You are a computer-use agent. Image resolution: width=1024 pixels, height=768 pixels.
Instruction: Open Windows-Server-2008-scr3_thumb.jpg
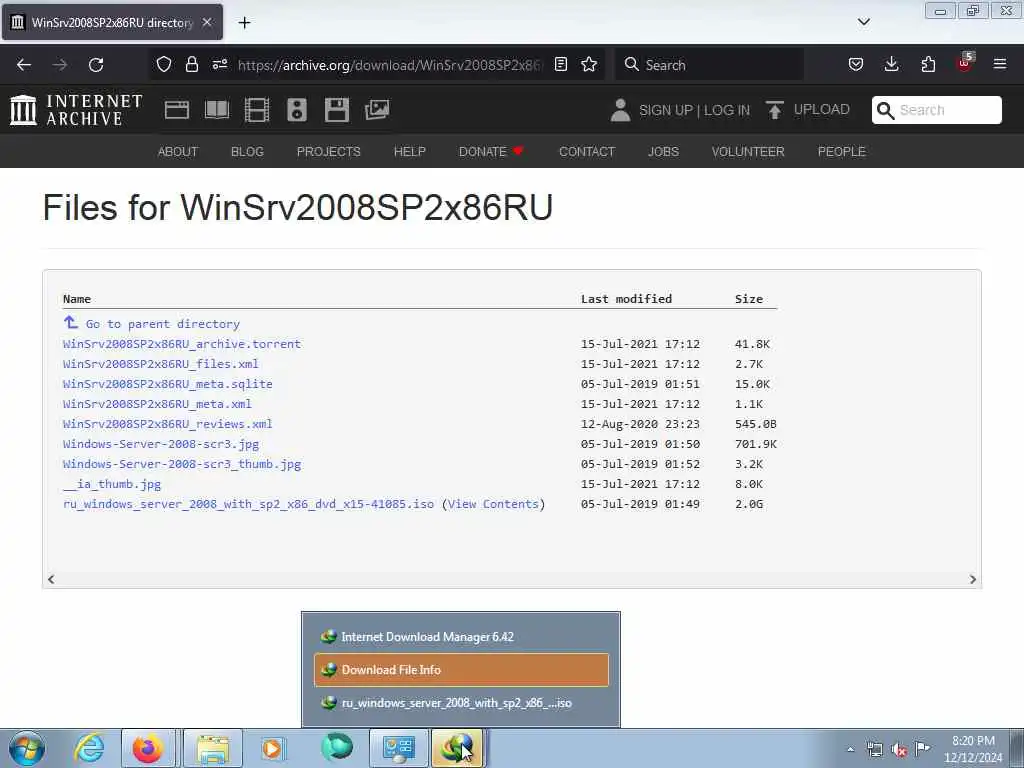coord(182,464)
